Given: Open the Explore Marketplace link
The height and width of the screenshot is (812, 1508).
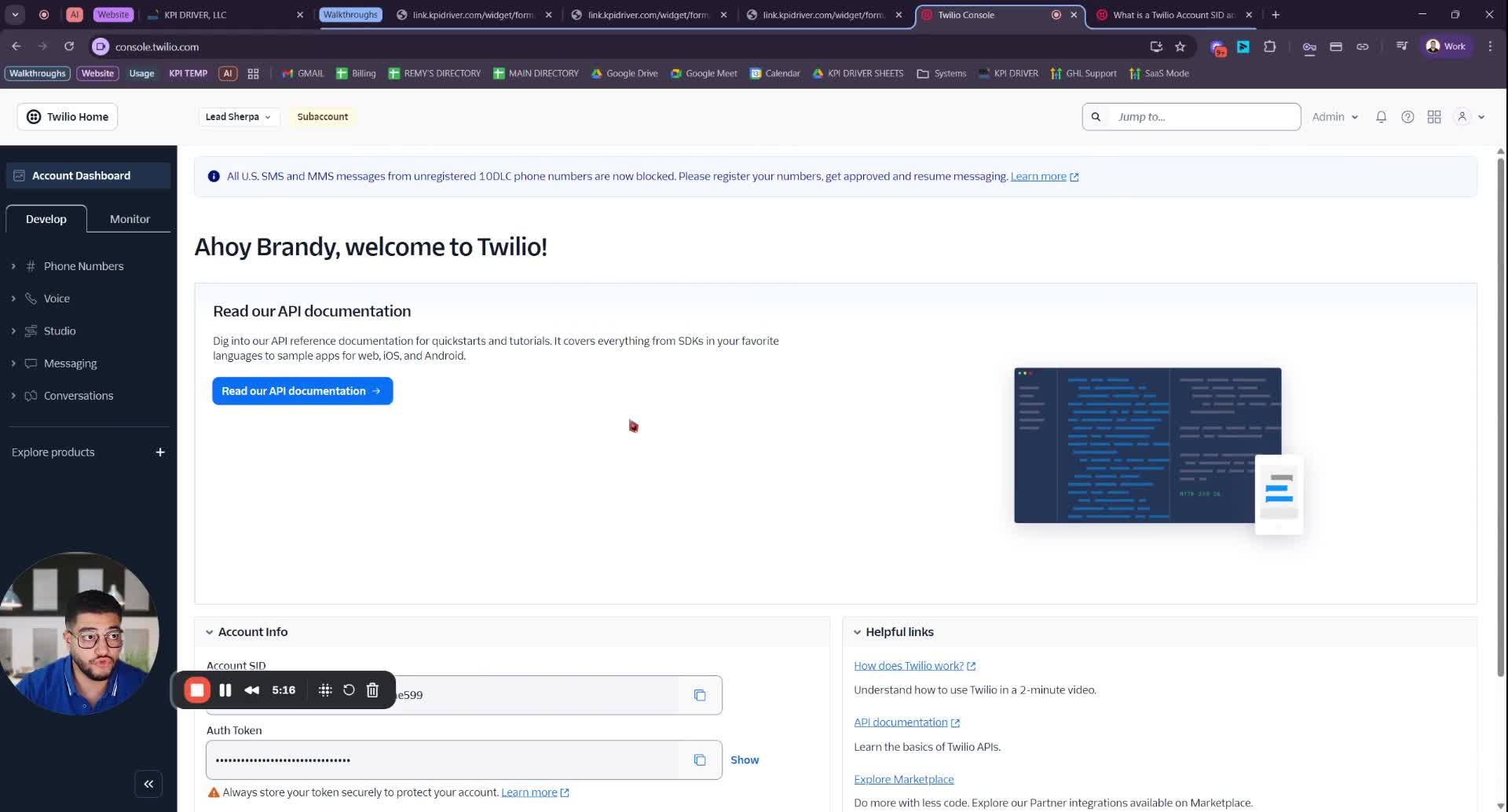Looking at the screenshot, I should tap(903, 780).
